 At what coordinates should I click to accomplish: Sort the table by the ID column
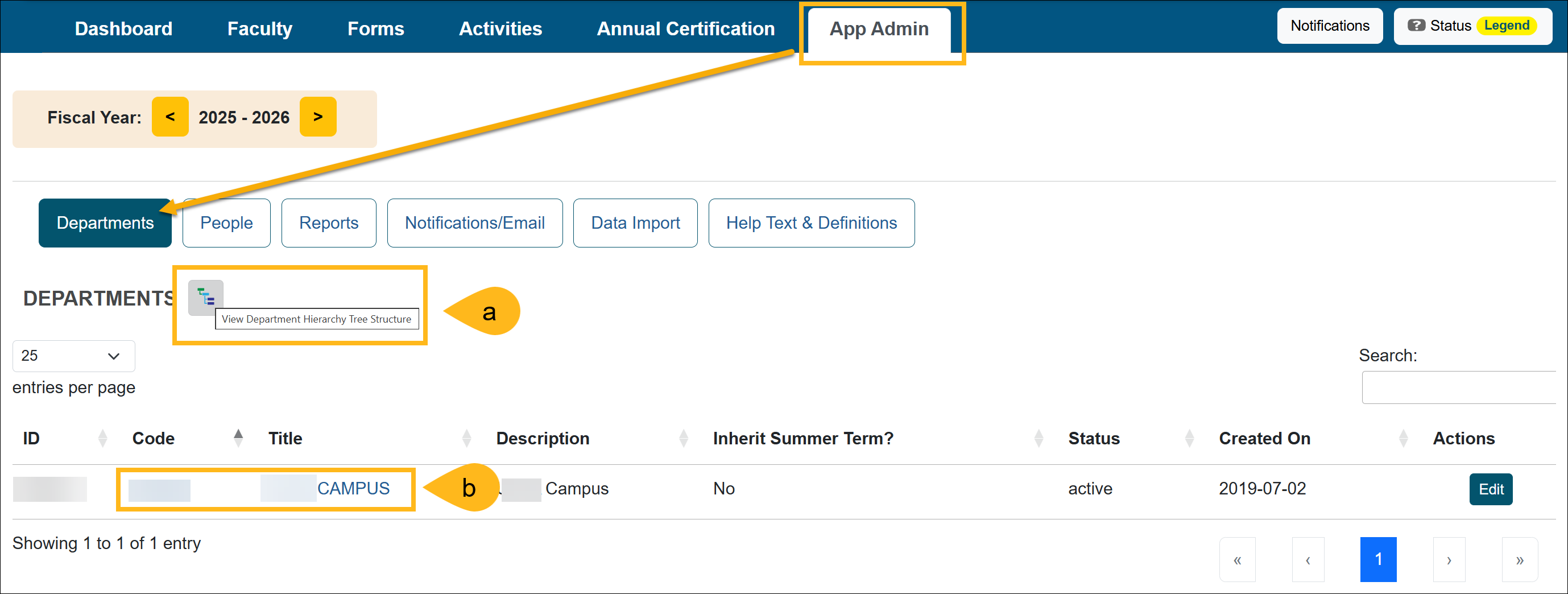click(102, 438)
